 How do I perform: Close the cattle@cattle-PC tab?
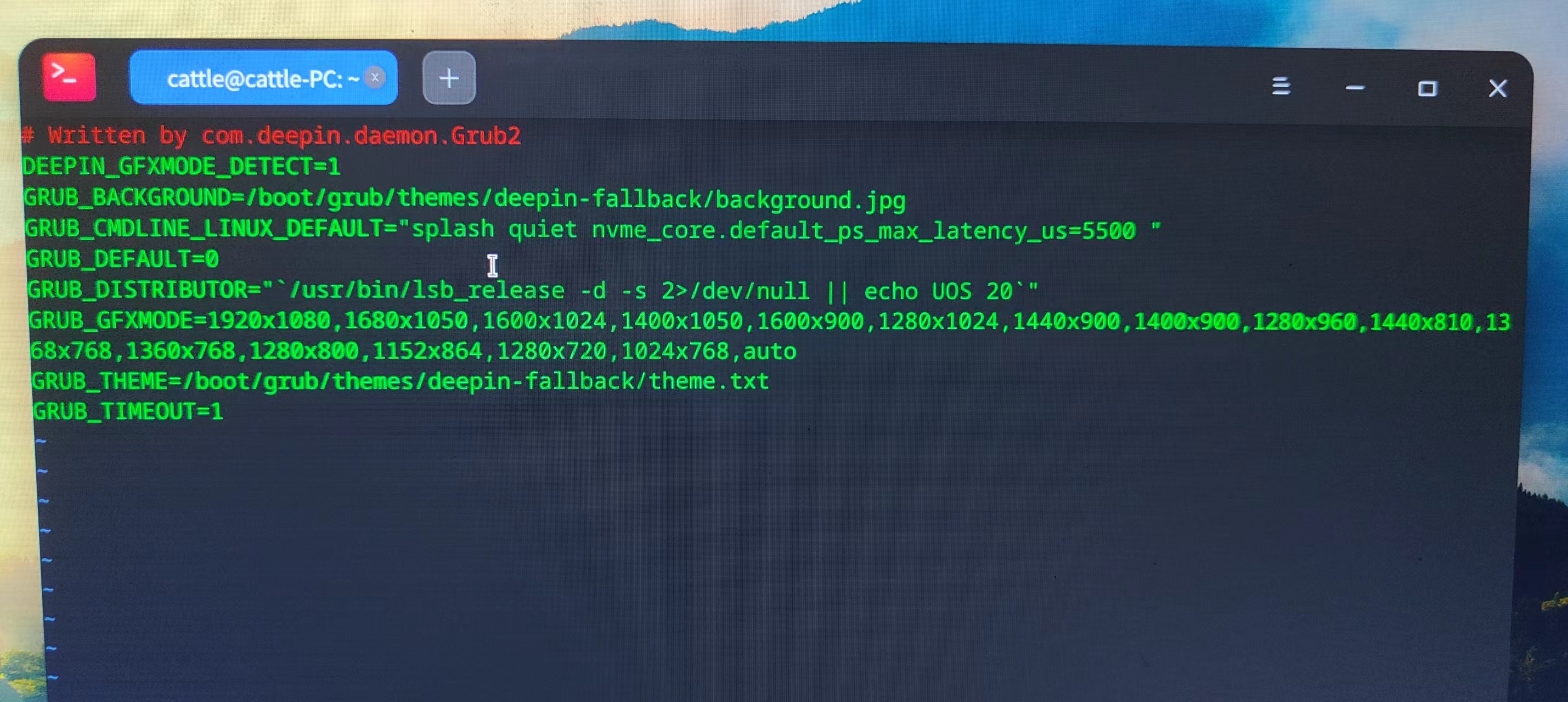[375, 78]
